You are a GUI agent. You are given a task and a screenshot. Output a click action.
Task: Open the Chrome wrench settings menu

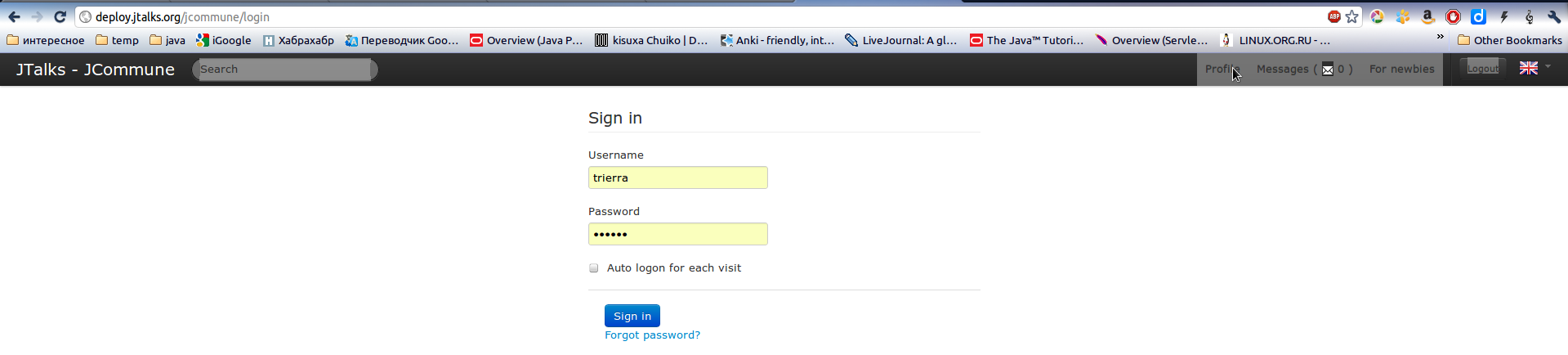tap(1553, 16)
